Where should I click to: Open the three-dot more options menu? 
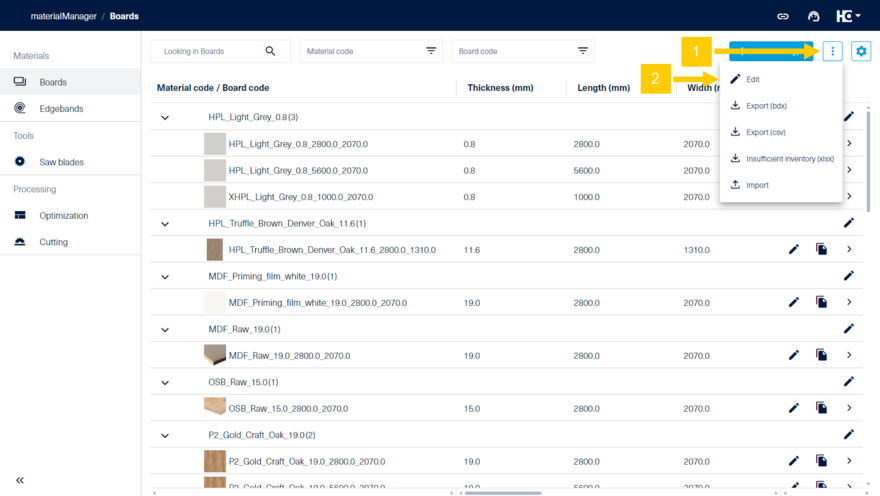tap(832, 51)
